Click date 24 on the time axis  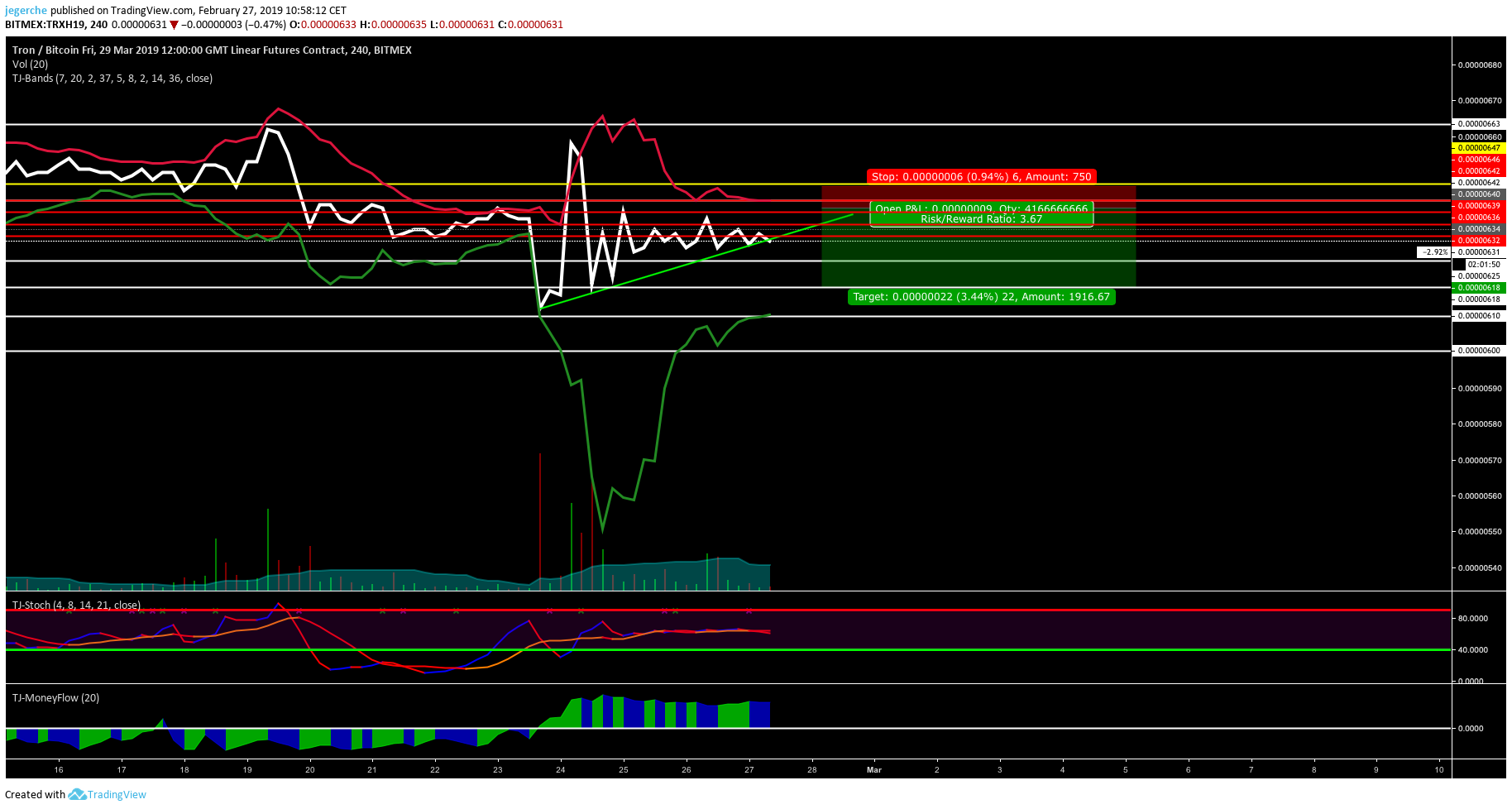coord(561,770)
